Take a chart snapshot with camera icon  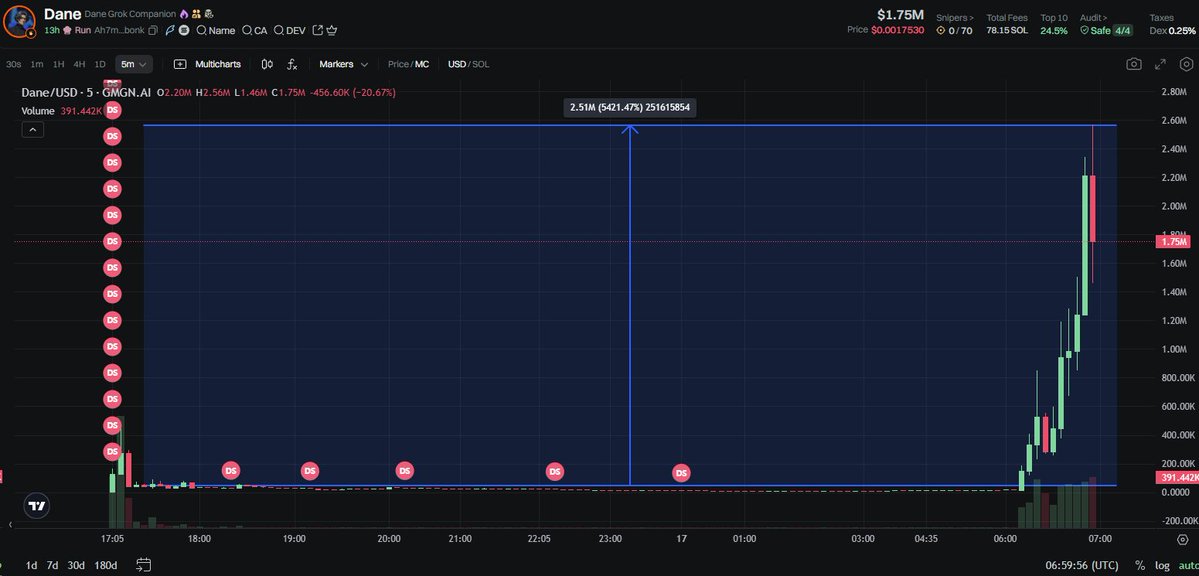tap(1133, 64)
